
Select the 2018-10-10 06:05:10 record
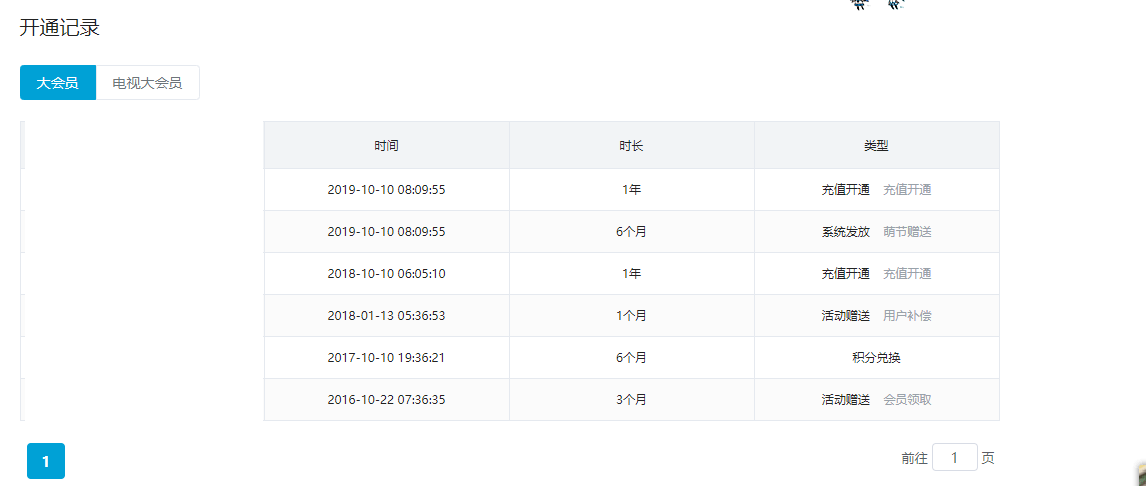[386, 274]
